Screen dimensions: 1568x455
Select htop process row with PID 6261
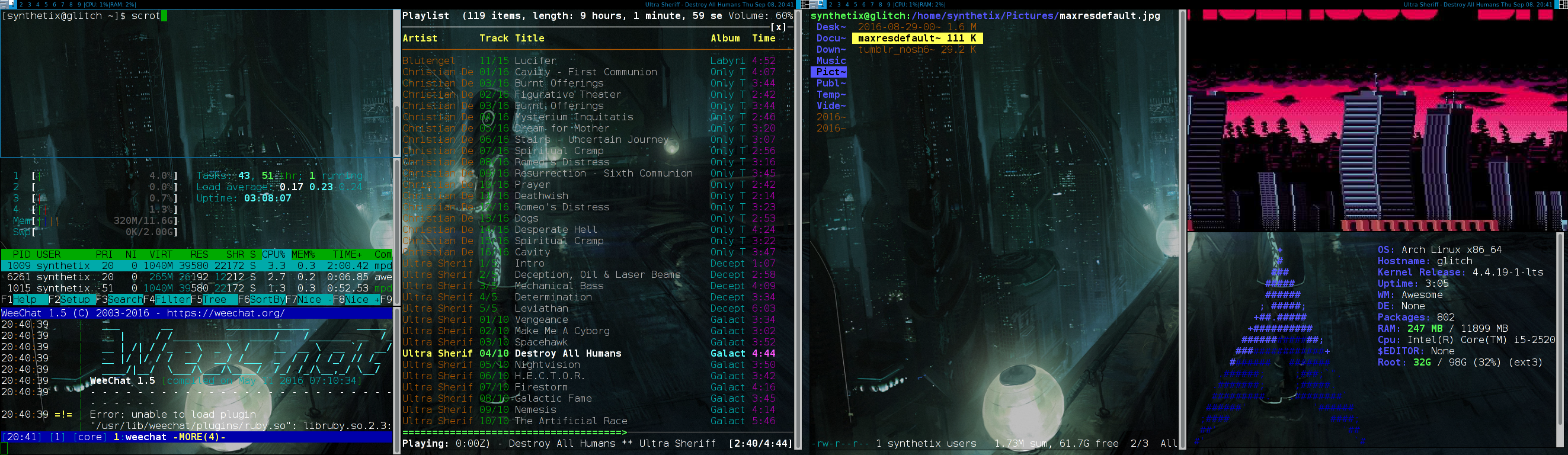[x=197, y=277]
